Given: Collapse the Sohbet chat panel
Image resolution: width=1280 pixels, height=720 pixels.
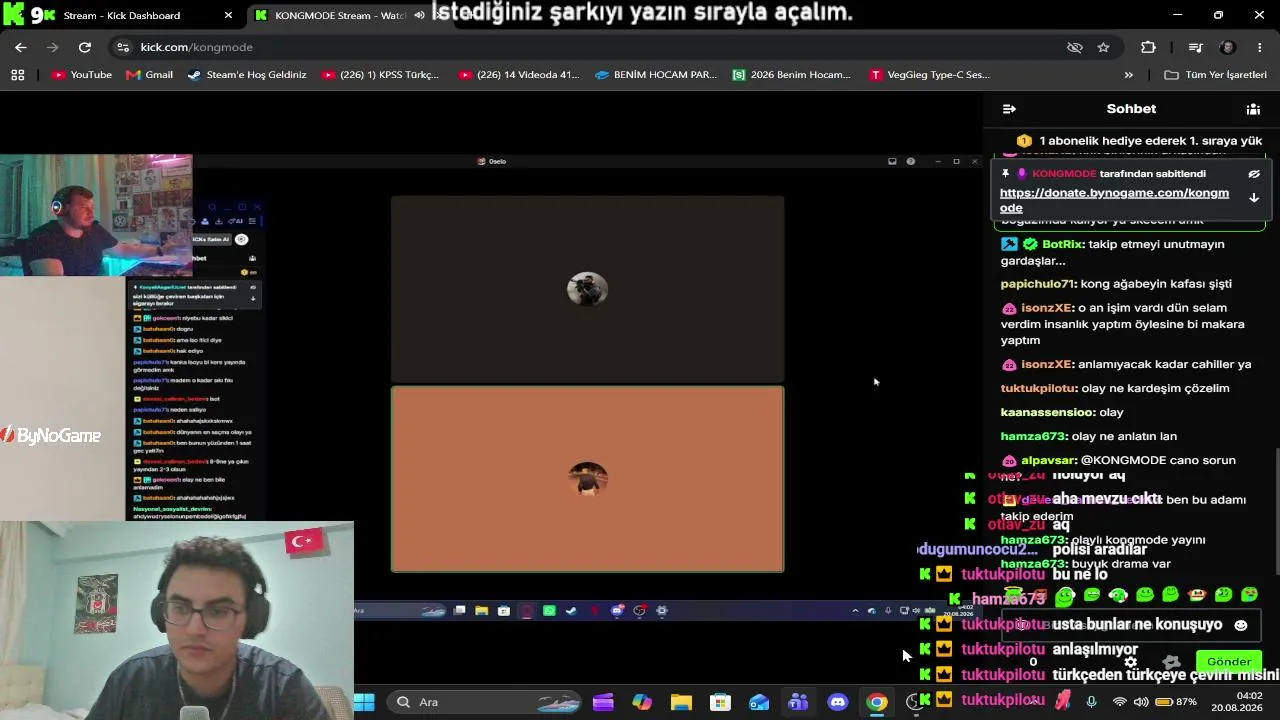Looking at the screenshot, I should (x=1009, y=109).
